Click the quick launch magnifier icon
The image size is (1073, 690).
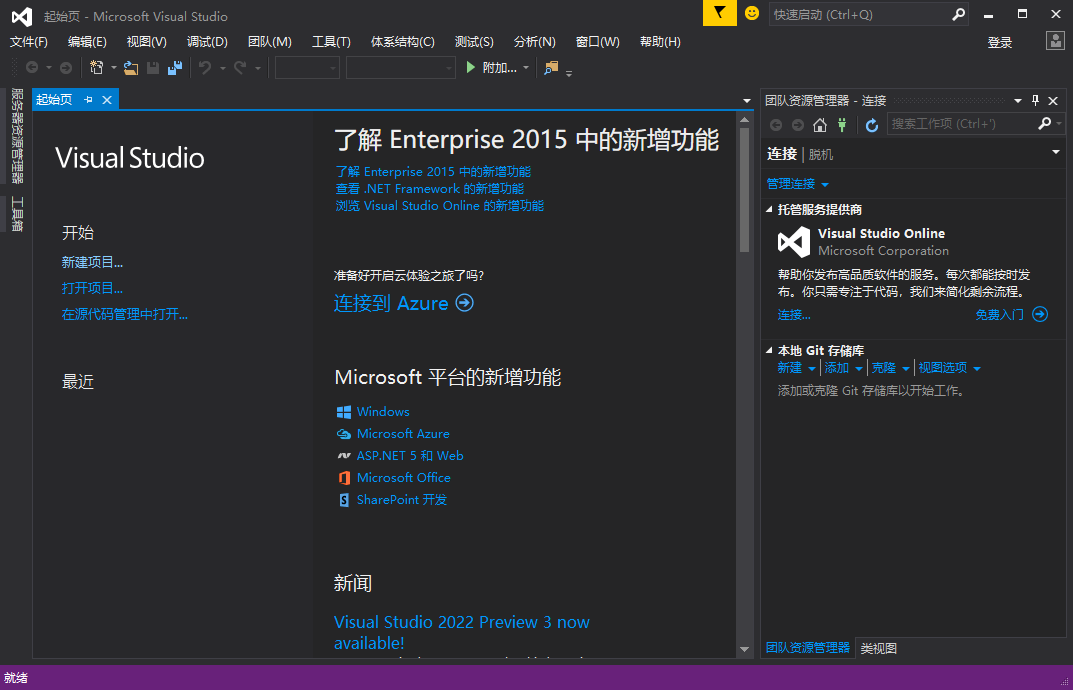tap(959, 14)
